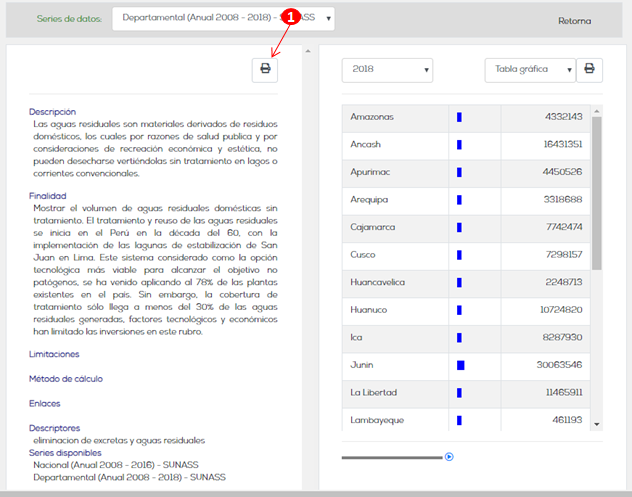Click the table scrollbar down arrow
The height and width of the screenshot is (497, 632).
point(597,424)
